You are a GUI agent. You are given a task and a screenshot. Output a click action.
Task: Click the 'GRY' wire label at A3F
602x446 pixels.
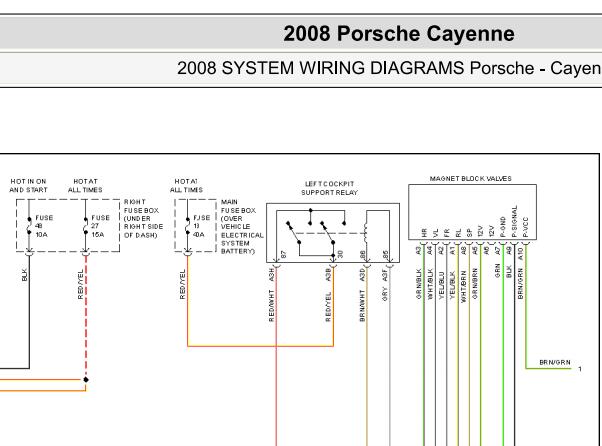pos(385,294)
